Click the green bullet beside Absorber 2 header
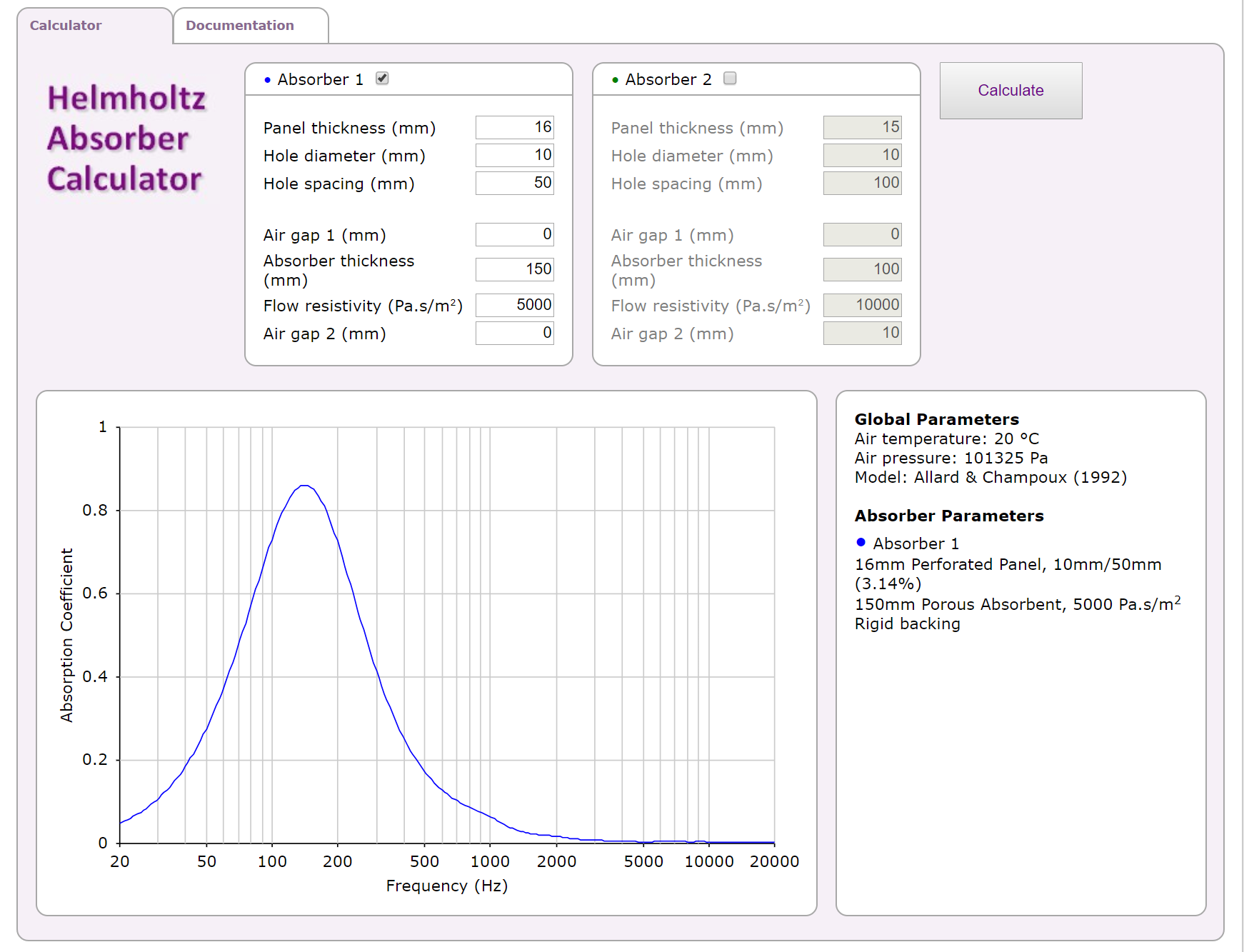The width and height of the screenshot is (1244, 952). [x=615, y=80]
